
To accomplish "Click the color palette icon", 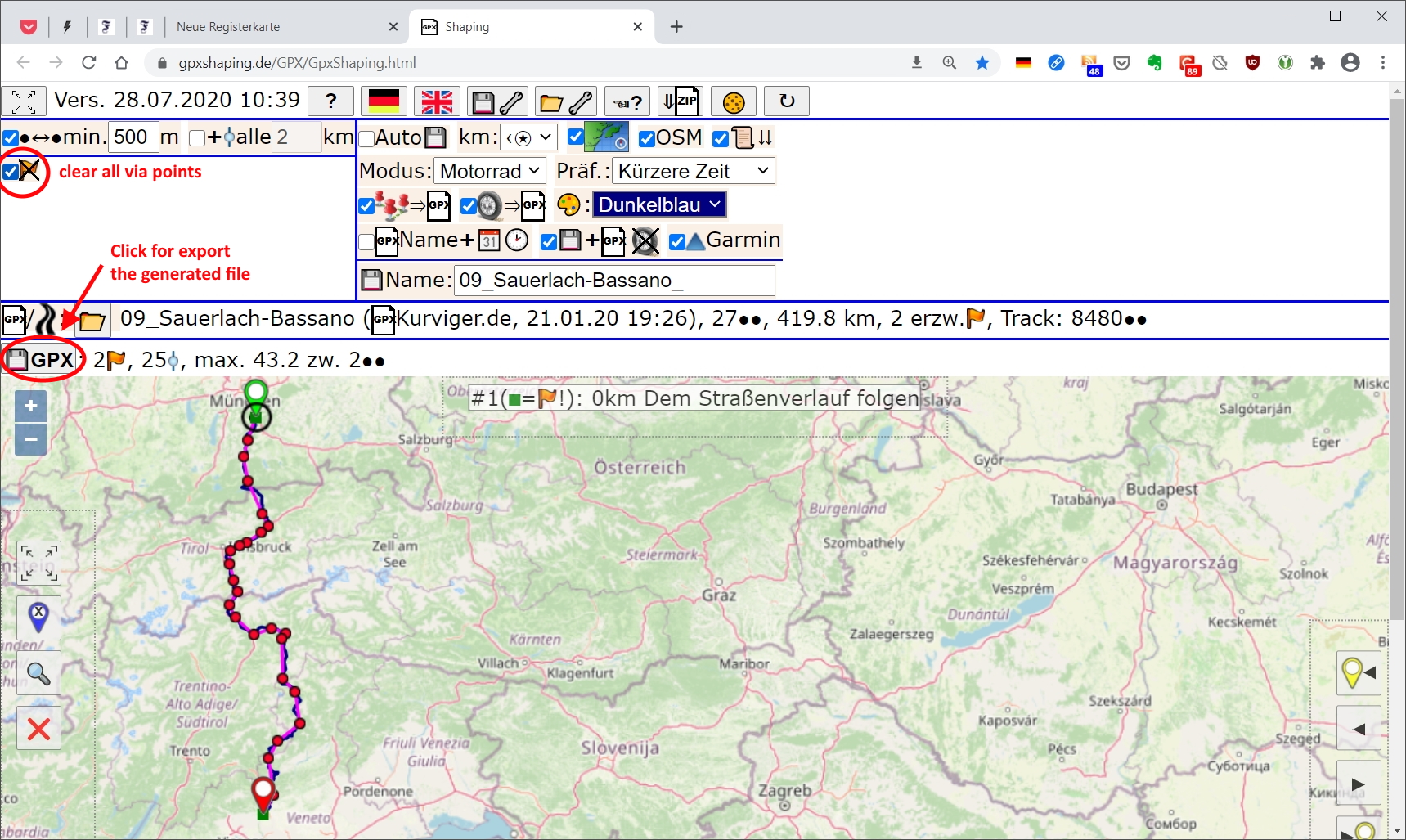I will 568,204.
